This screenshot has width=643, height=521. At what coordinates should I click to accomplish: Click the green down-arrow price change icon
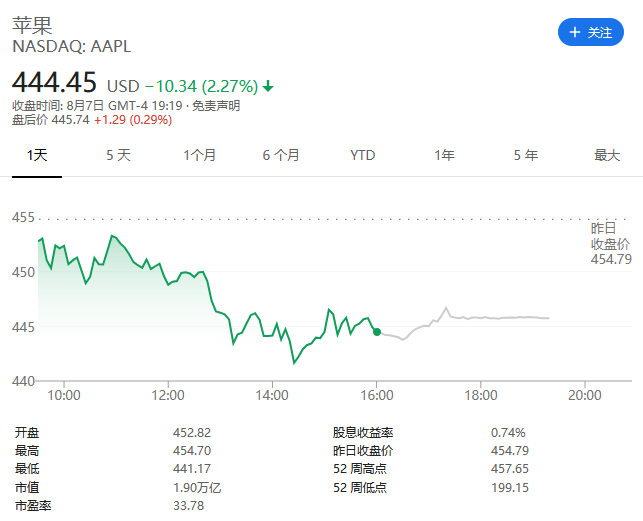[x=268, y=86]
